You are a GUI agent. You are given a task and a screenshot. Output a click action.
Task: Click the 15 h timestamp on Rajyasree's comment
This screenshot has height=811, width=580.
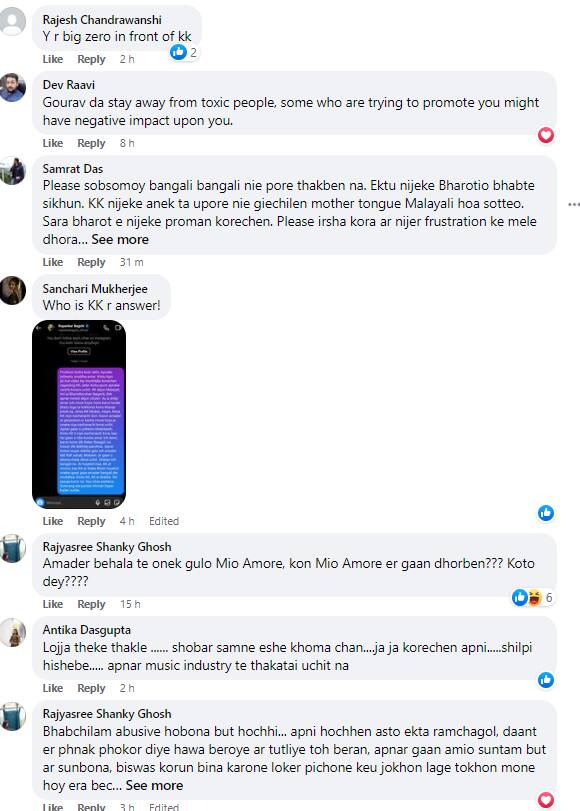[x=130, y=604]
